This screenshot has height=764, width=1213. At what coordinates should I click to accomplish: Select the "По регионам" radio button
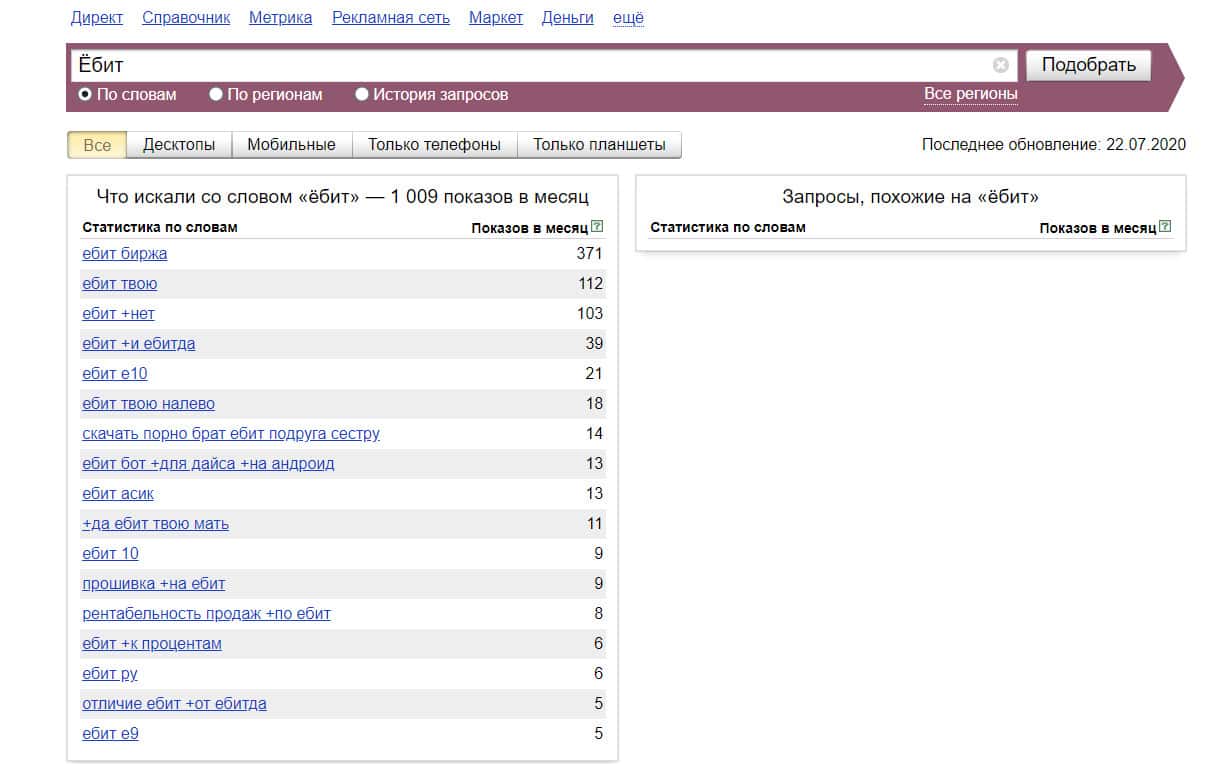tap(216, 95)
